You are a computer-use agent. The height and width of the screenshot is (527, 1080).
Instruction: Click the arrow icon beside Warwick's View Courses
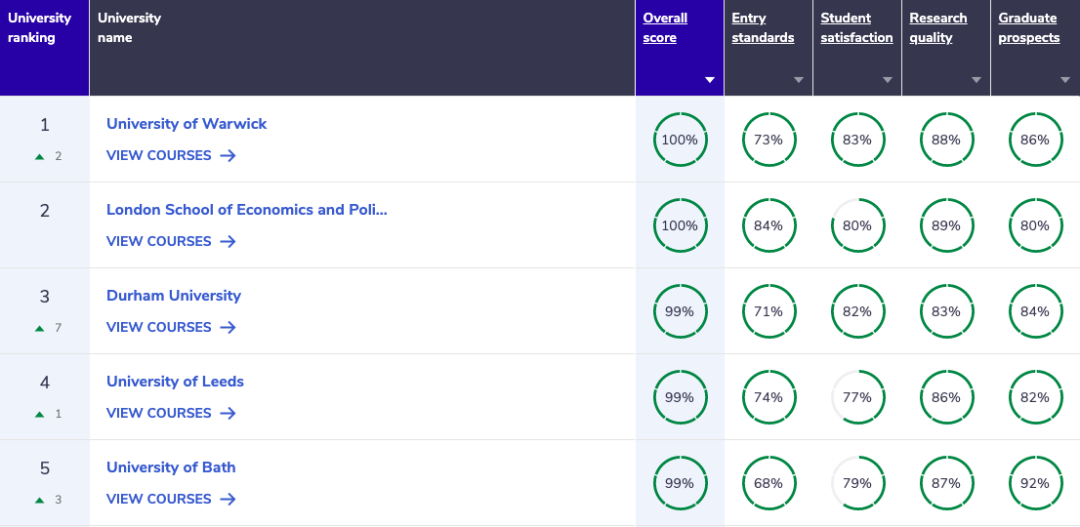pos(228,156)
